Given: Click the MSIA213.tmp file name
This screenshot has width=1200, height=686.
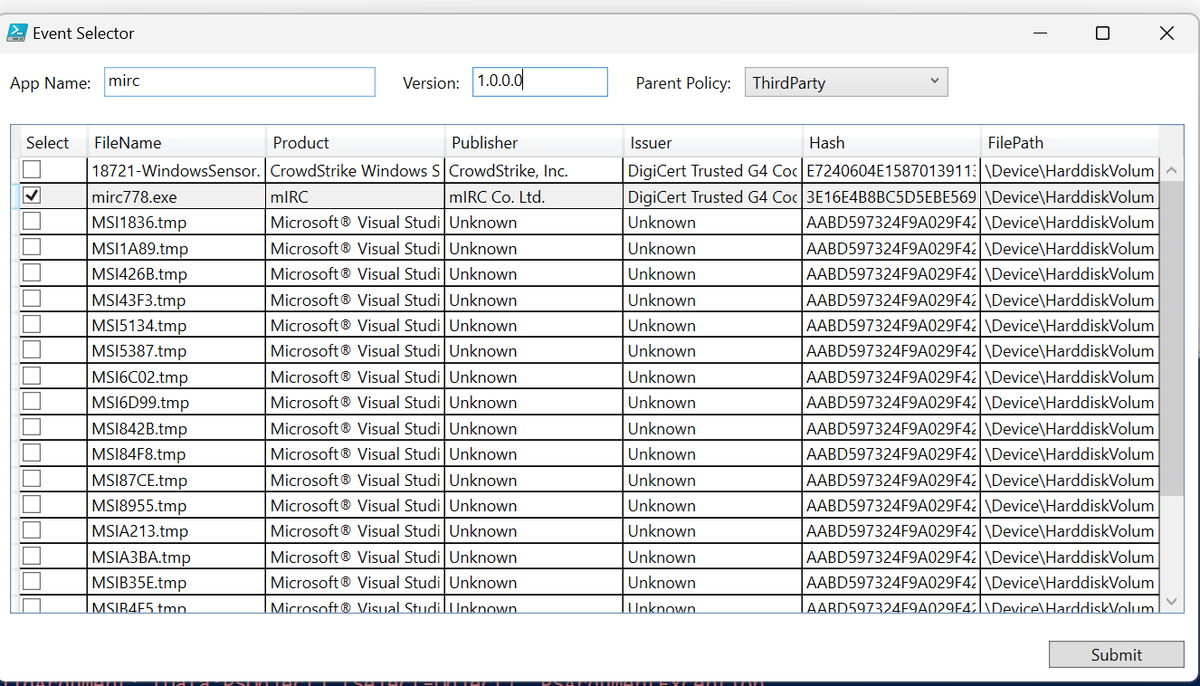Looking at the screenshot, I should coord(176,531).
